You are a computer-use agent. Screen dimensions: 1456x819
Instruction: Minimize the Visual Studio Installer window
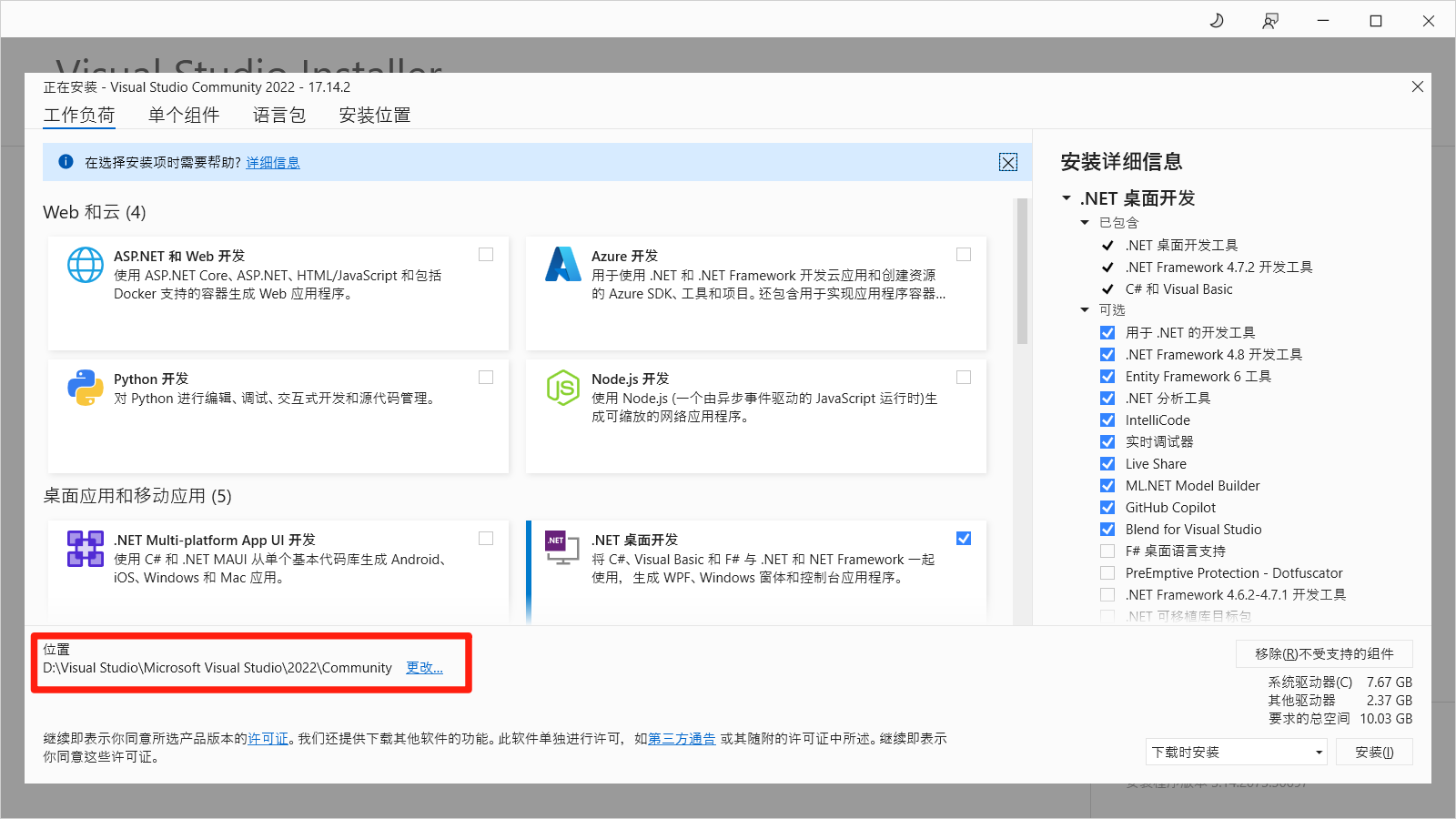(1323, 21)
